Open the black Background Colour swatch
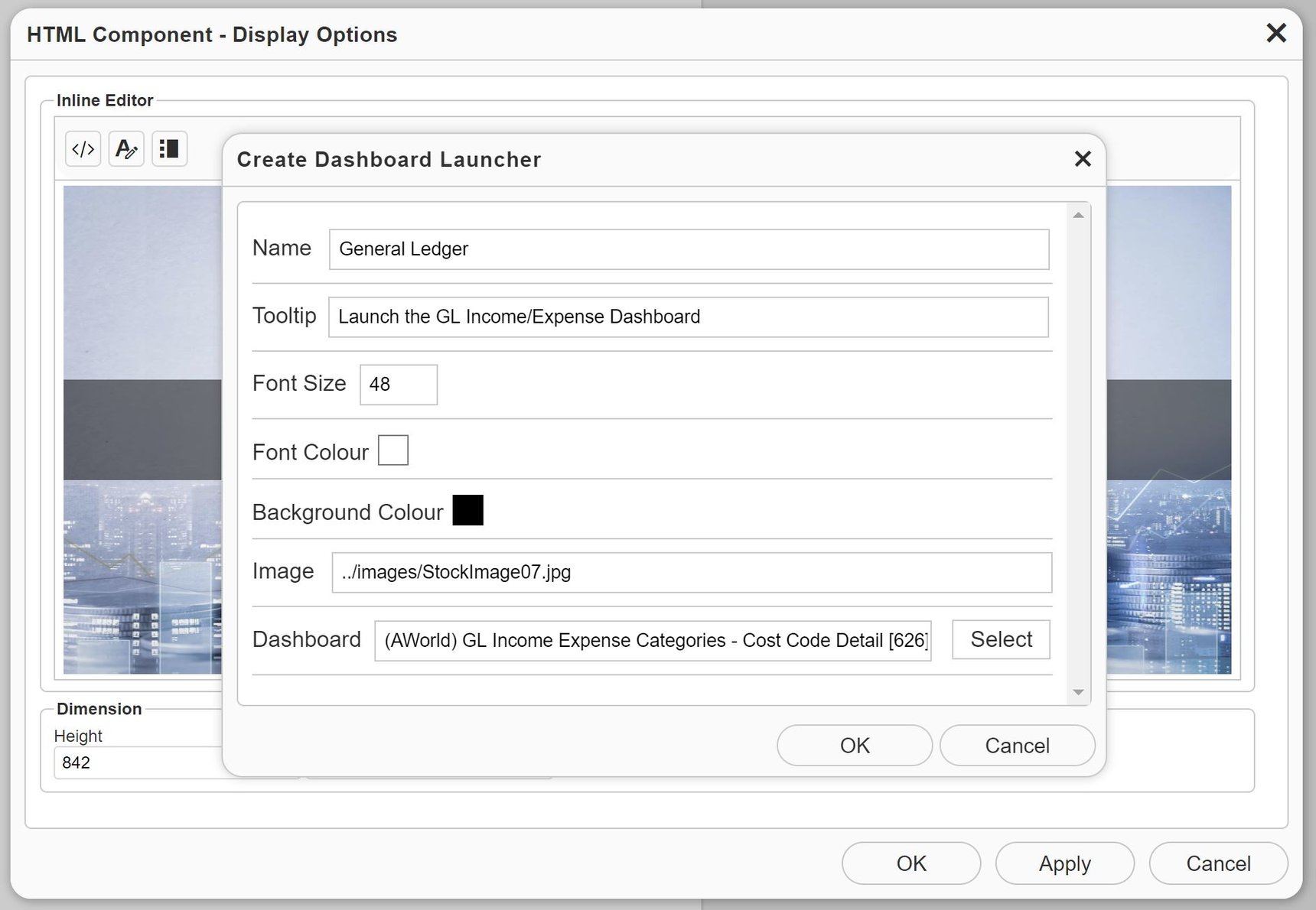This screenshot has width=1316, height=910. click(x=467, y=511)
